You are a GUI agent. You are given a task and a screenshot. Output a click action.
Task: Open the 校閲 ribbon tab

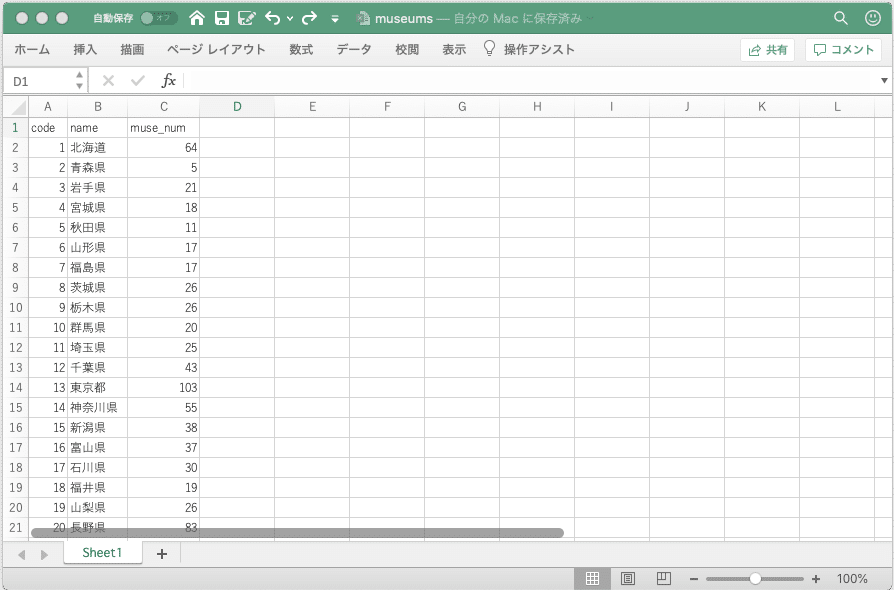[x=407, y=50]
